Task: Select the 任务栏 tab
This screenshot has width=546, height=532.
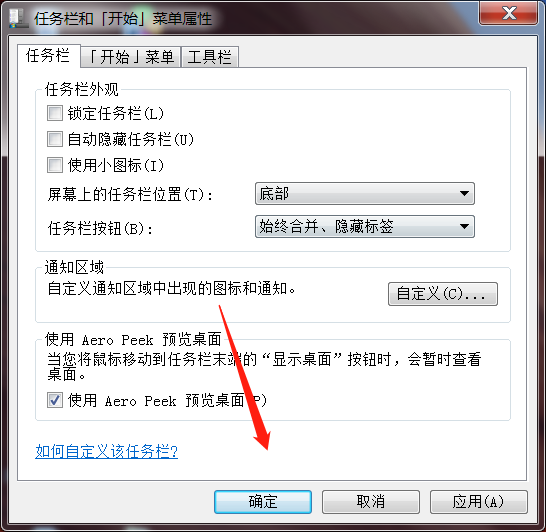Action: (48, 55)
